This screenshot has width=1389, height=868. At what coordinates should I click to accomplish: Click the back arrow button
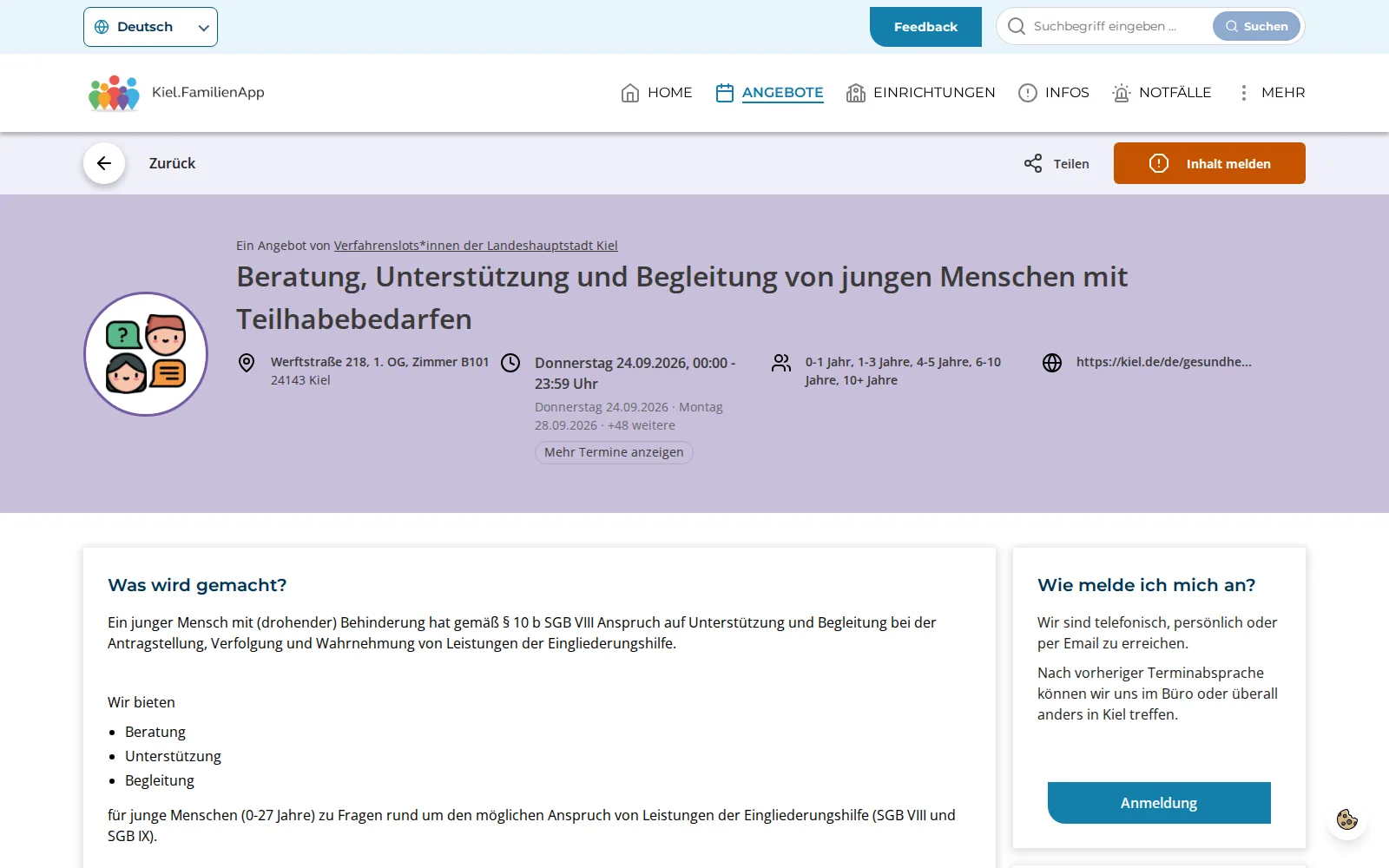click(x=104, y=163)
